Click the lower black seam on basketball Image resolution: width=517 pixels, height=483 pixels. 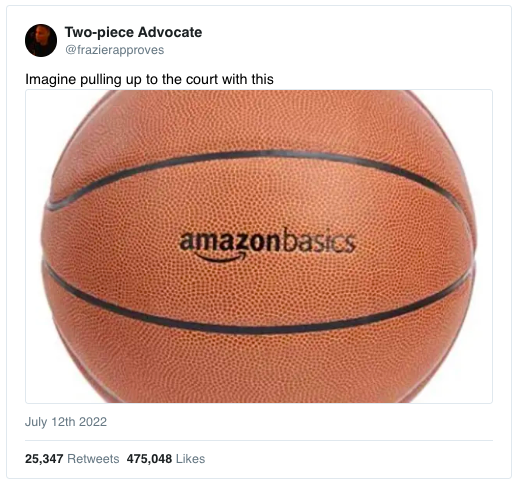pyautogui.click(x=259, y=330)
